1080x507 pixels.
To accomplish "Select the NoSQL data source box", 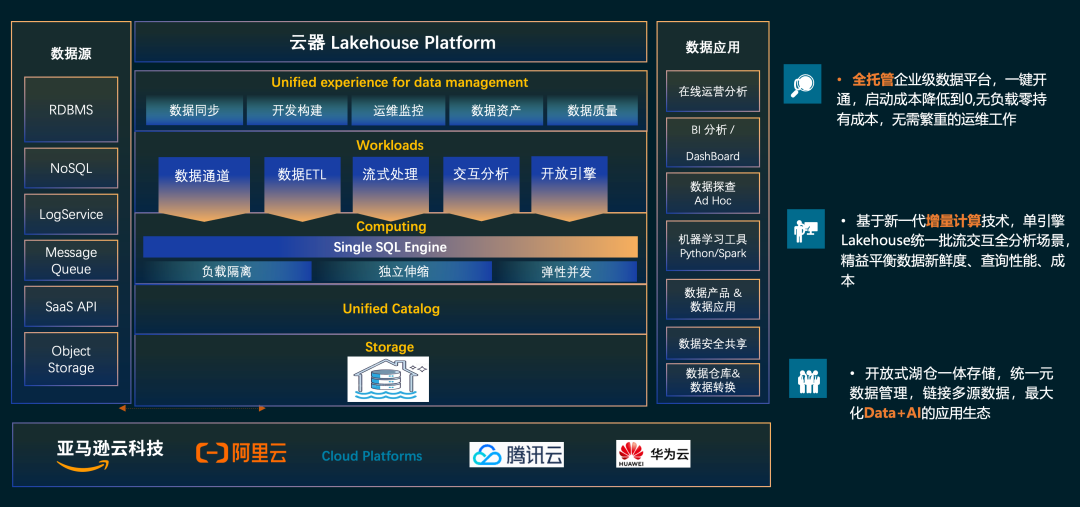I will click(x=71, y=168).
